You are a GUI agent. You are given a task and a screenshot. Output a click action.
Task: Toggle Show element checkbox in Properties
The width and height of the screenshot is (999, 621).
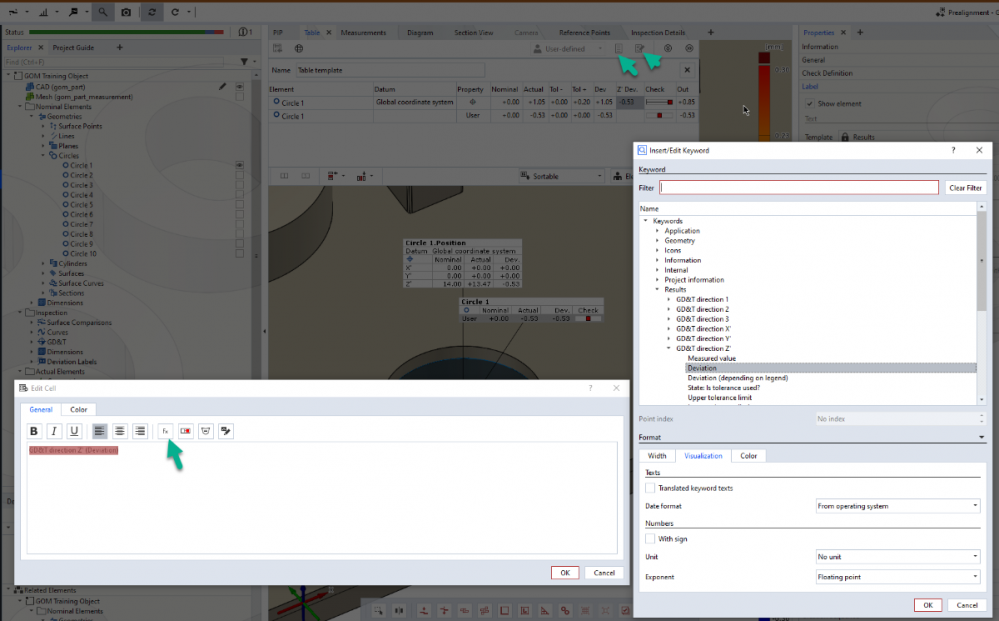(810, 104)
